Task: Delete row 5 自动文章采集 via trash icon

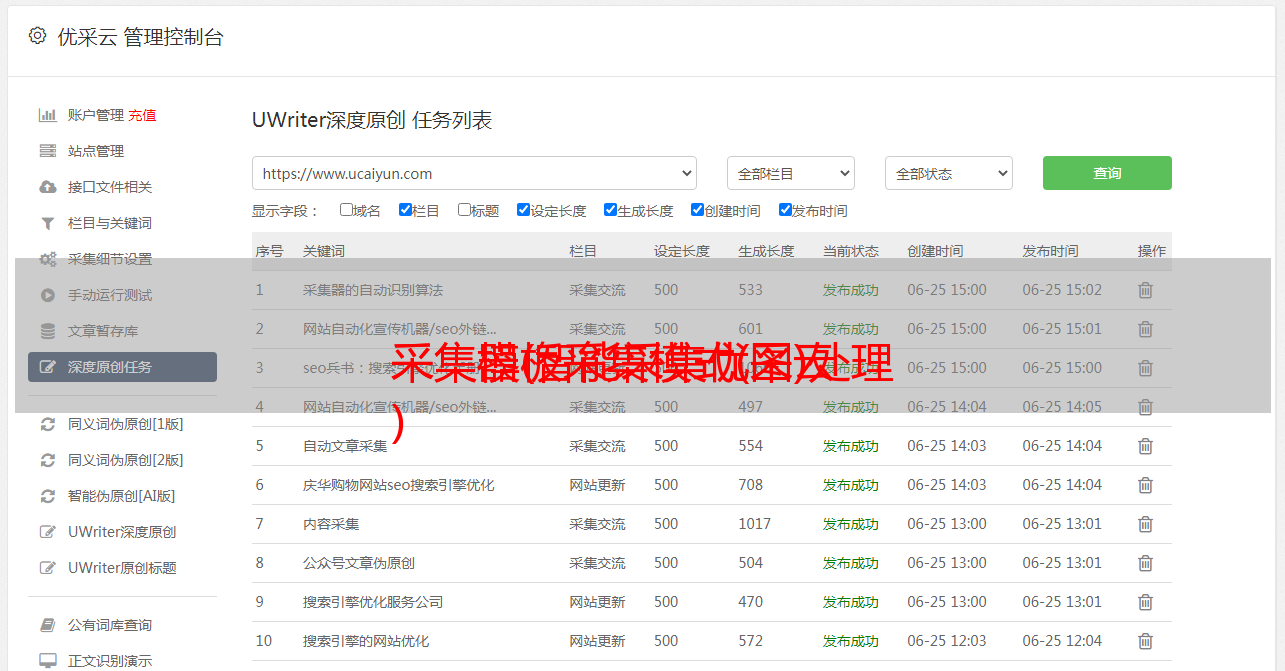Action: pos(1146,446)
